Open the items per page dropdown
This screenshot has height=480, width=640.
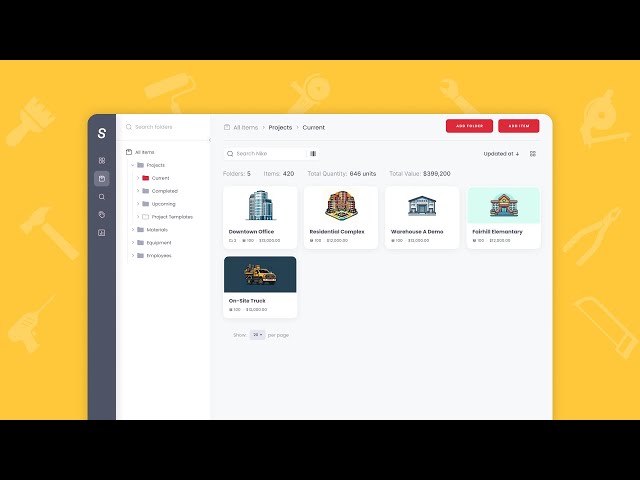(x=257, y=335)
